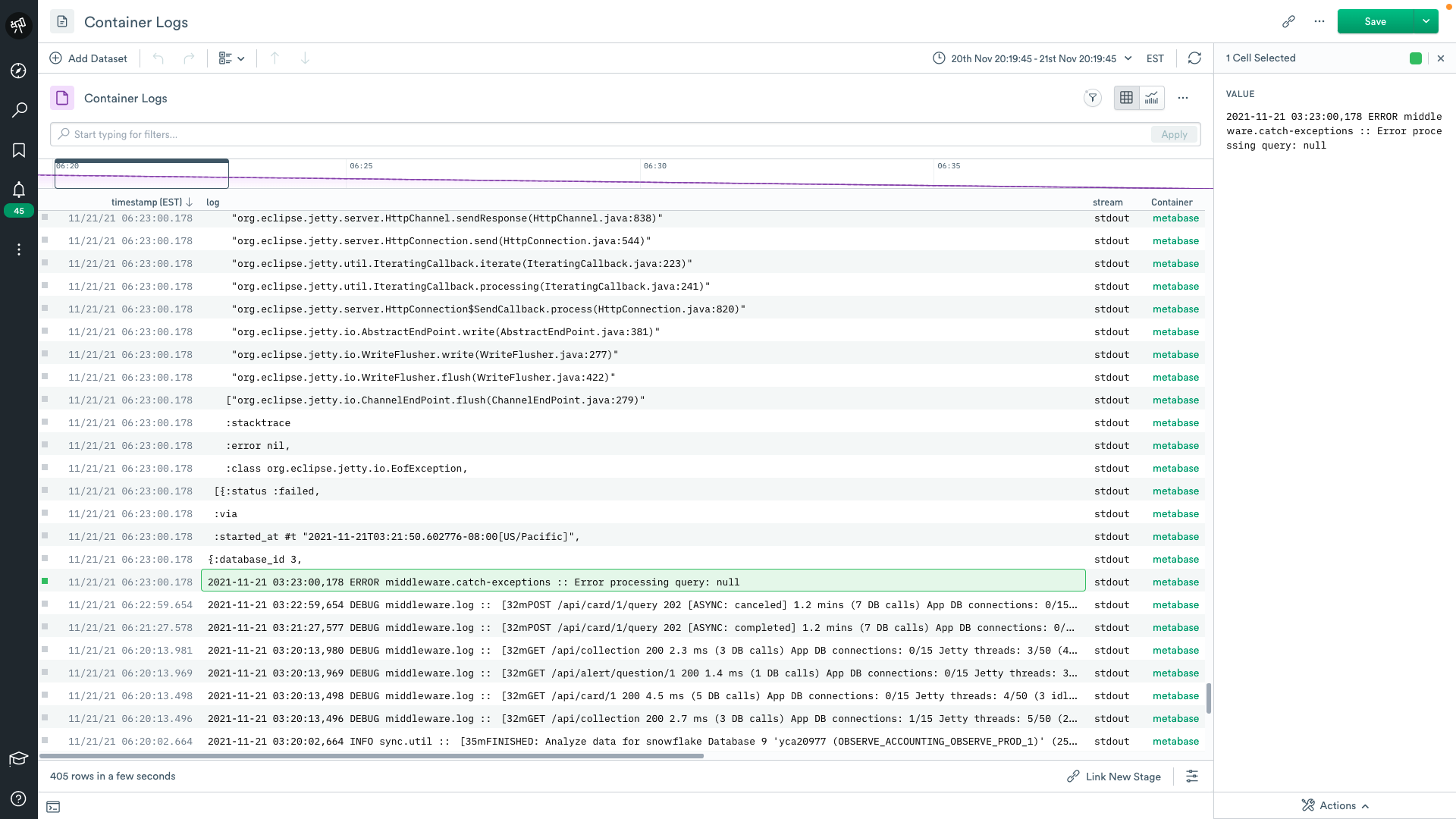Click the timeline selection window at 06:20
This screenshot has height=819, width=1456.
(x=142, y=174)
